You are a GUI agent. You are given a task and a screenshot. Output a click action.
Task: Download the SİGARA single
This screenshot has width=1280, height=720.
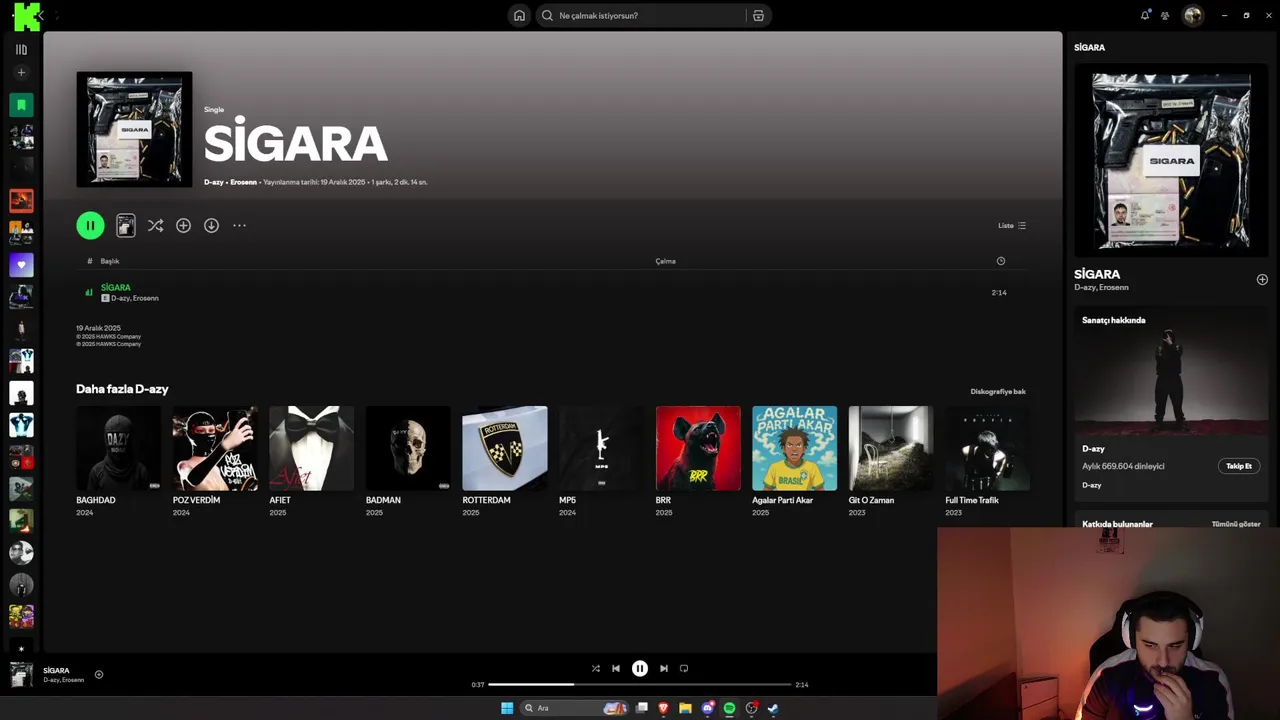click(211, 226)
